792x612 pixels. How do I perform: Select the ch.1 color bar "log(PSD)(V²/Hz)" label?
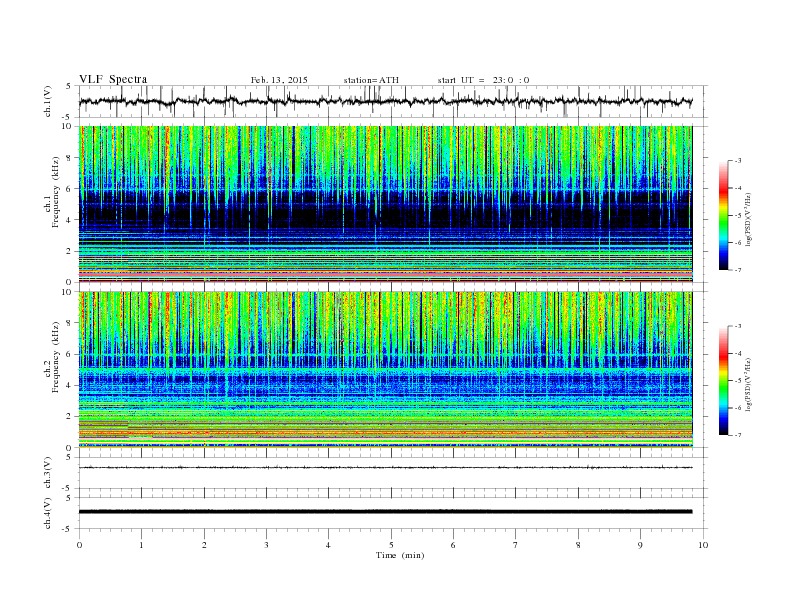coord(749,218)
